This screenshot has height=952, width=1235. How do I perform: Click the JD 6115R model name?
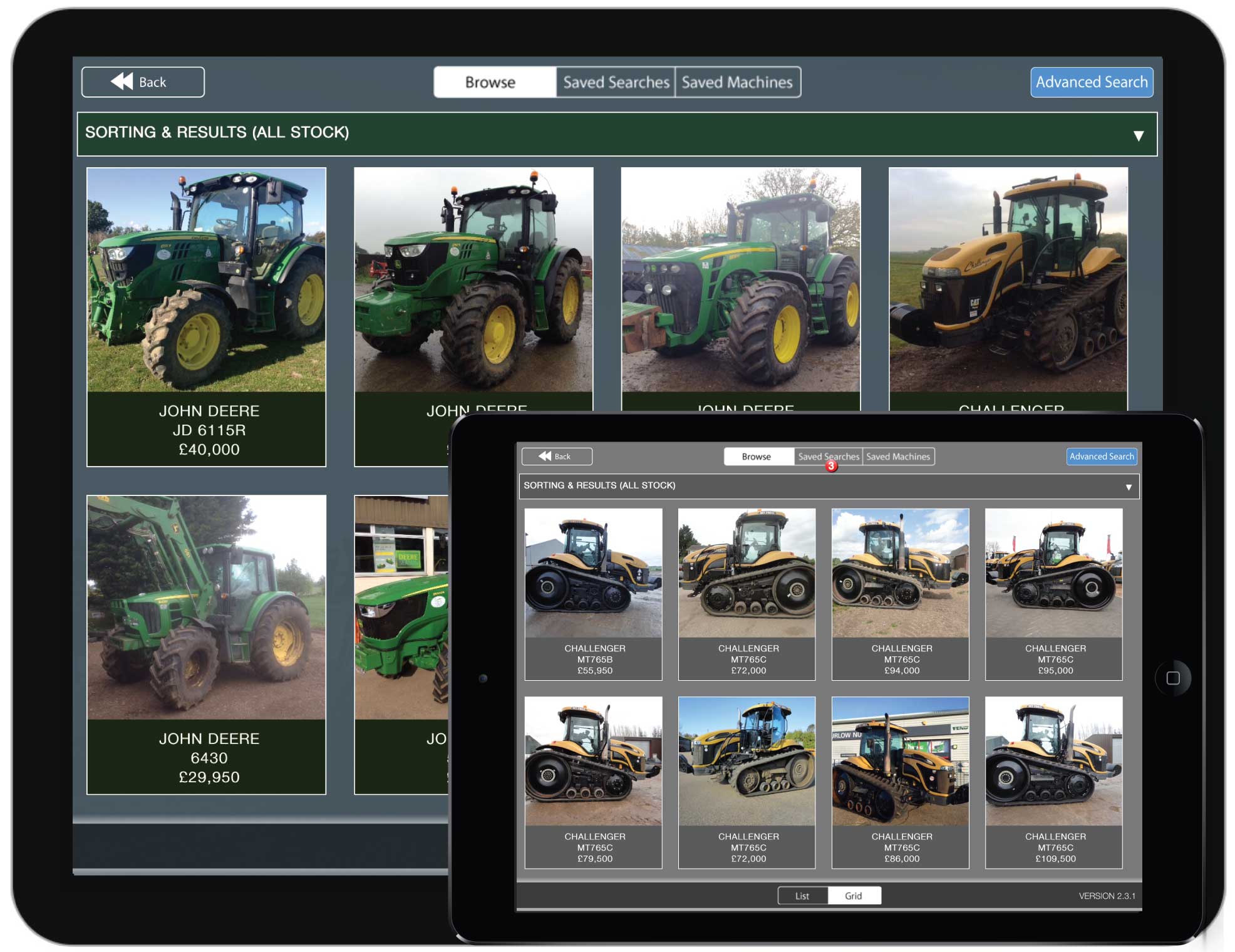(209, 430)
